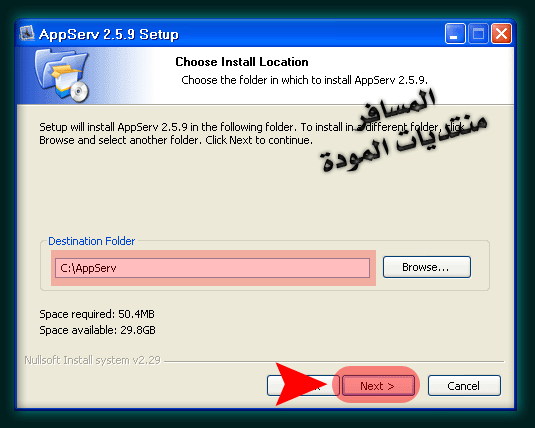Image resolution: width=535 pixels, height=428 pixels.
Task: Open the title bar installer icon menu
Action: [x=27, y=33]
